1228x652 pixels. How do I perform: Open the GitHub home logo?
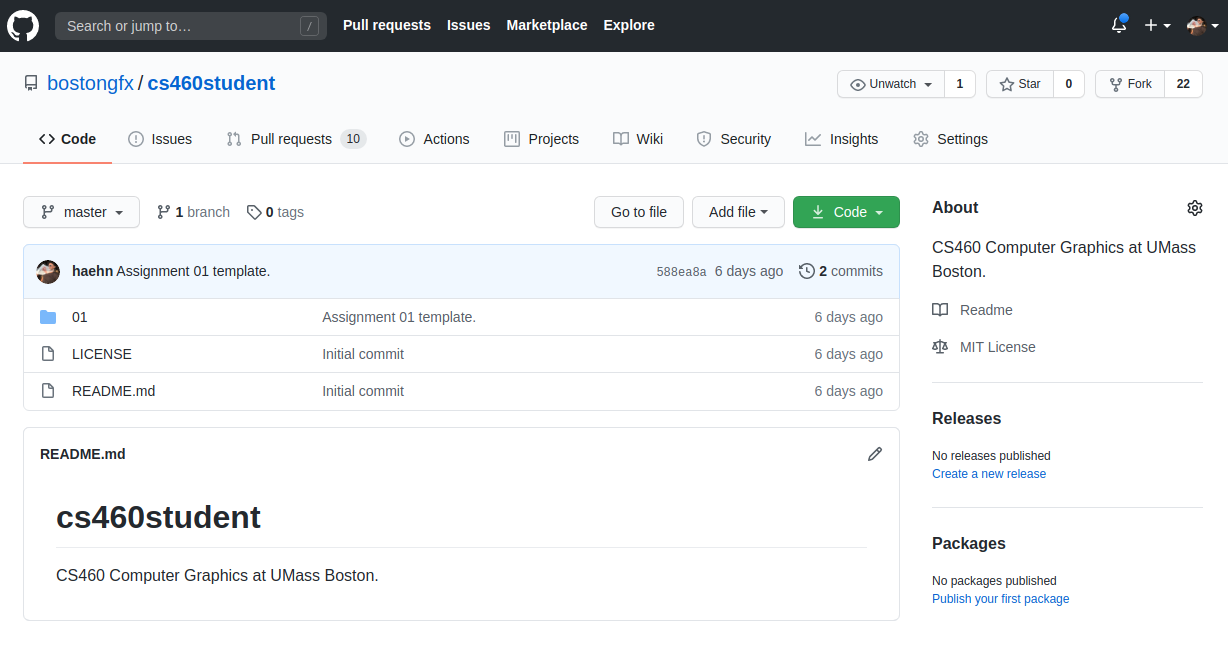point(23,26)
